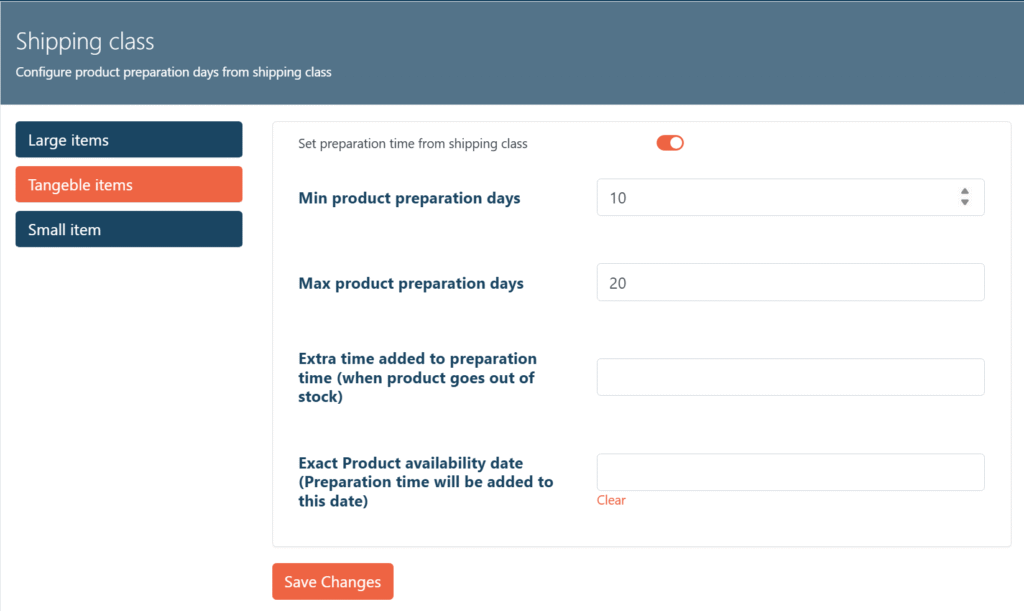
Task: Clear the exact availability date
Action: (x=611, y=500)
